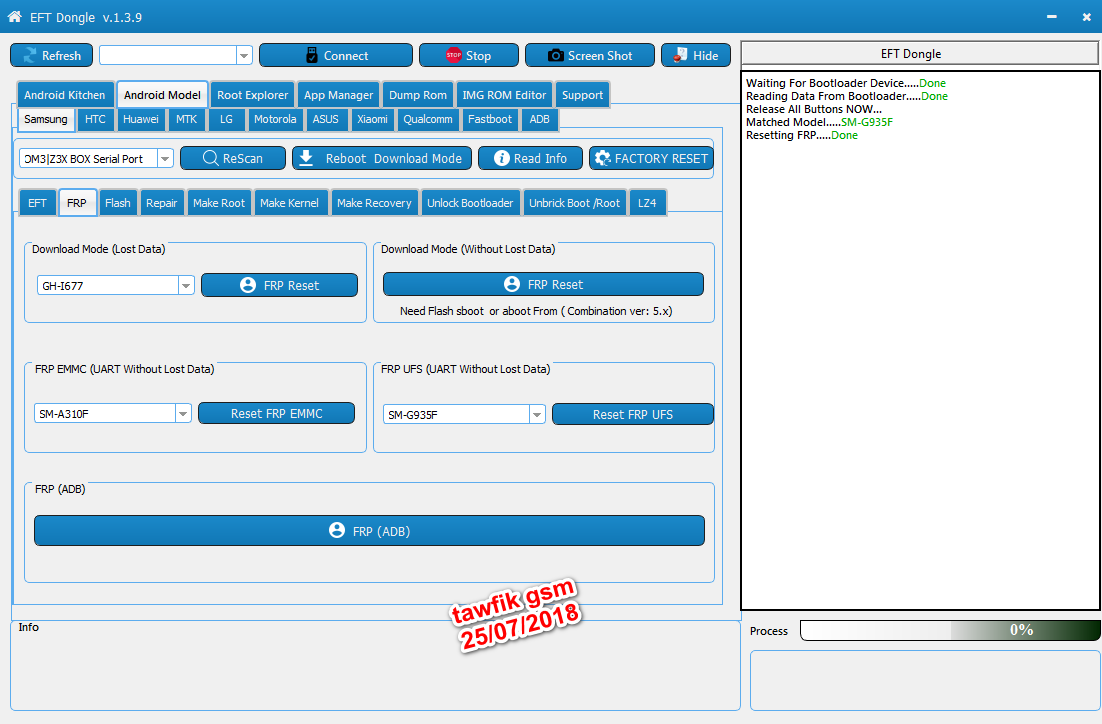The image size is (1102, 724).
Task: Open the Support tab
Action: click(x=582, y=95)
